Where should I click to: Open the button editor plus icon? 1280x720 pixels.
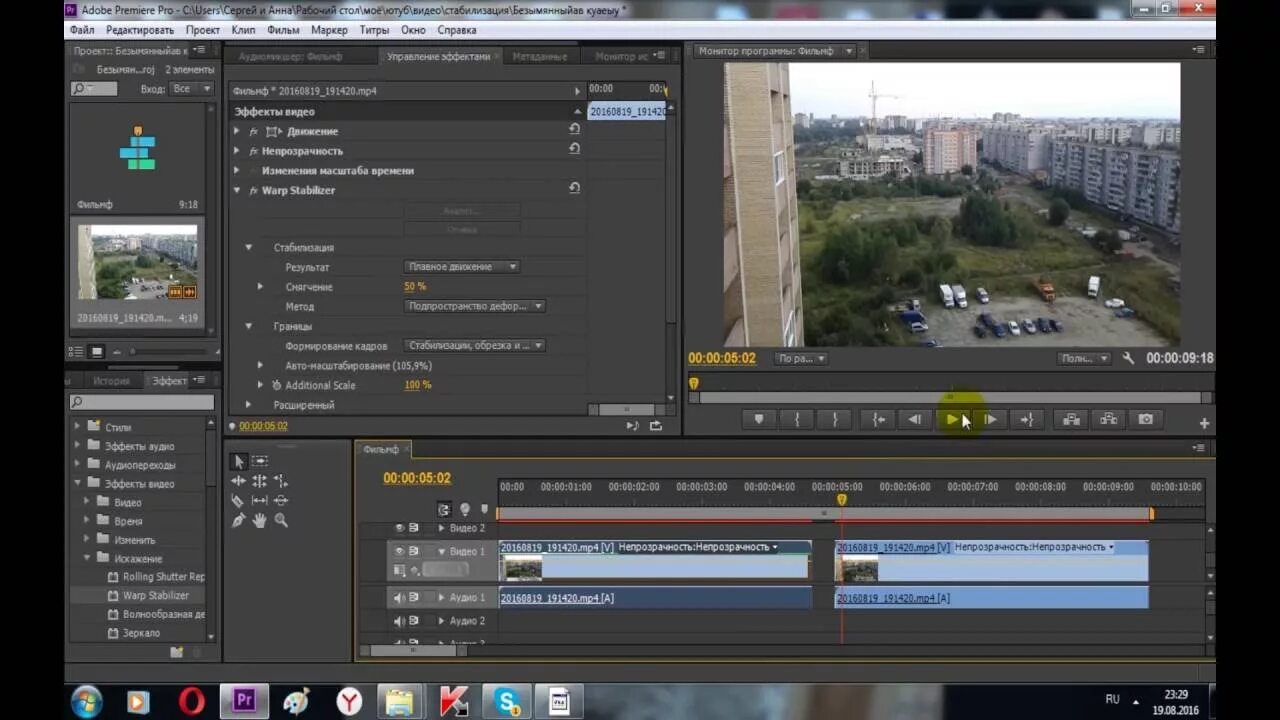pyautogui.click(x=1204, y=423)
